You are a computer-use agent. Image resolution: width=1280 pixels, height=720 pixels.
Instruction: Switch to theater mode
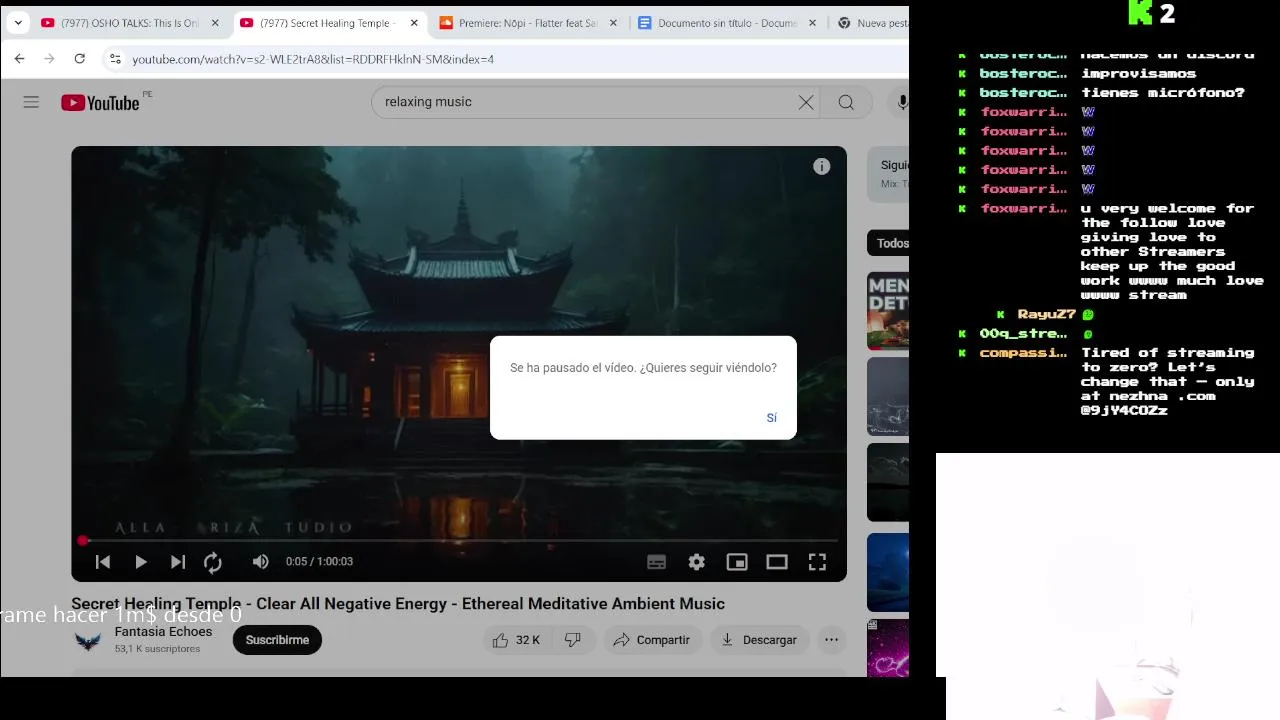click(x=777, y=562)
